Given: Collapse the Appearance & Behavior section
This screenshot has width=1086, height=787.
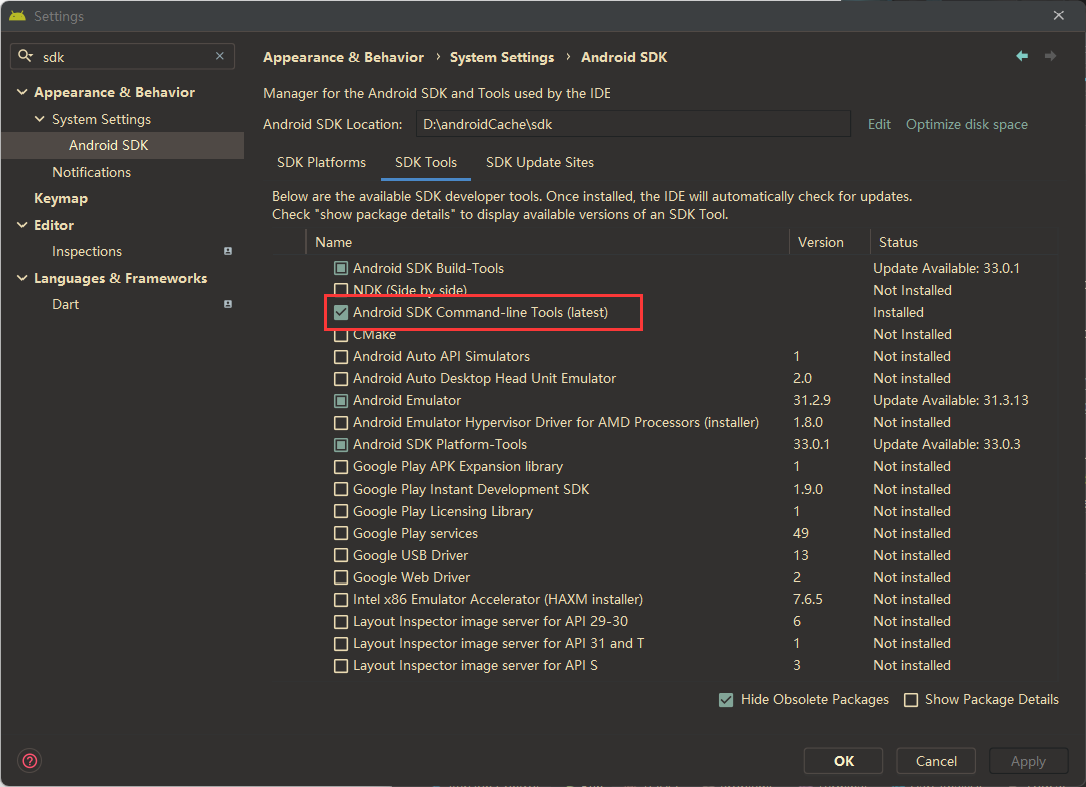Looking at the screenshot, I should [x=22, y=92].
